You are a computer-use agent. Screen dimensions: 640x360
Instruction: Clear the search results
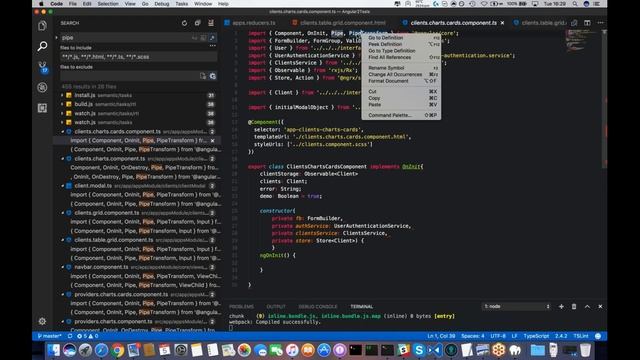tap(211, 23)
